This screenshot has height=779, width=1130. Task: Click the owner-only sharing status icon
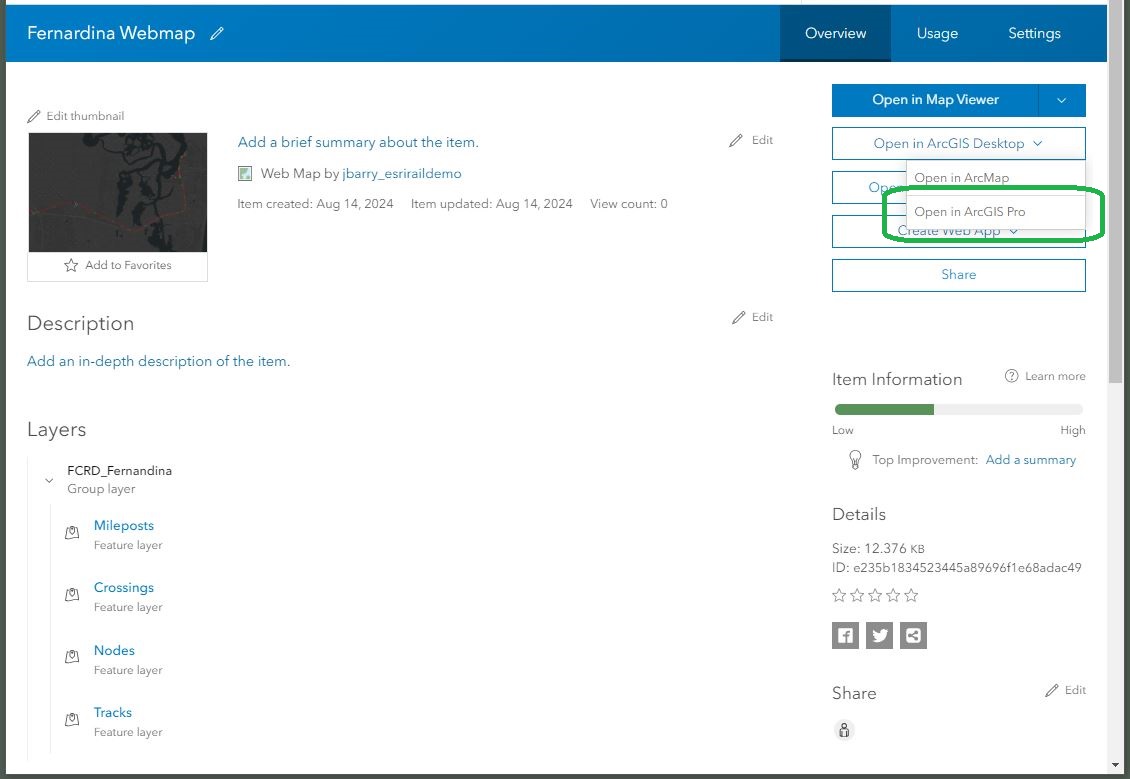pyautogui.click(x=844, y=730)
